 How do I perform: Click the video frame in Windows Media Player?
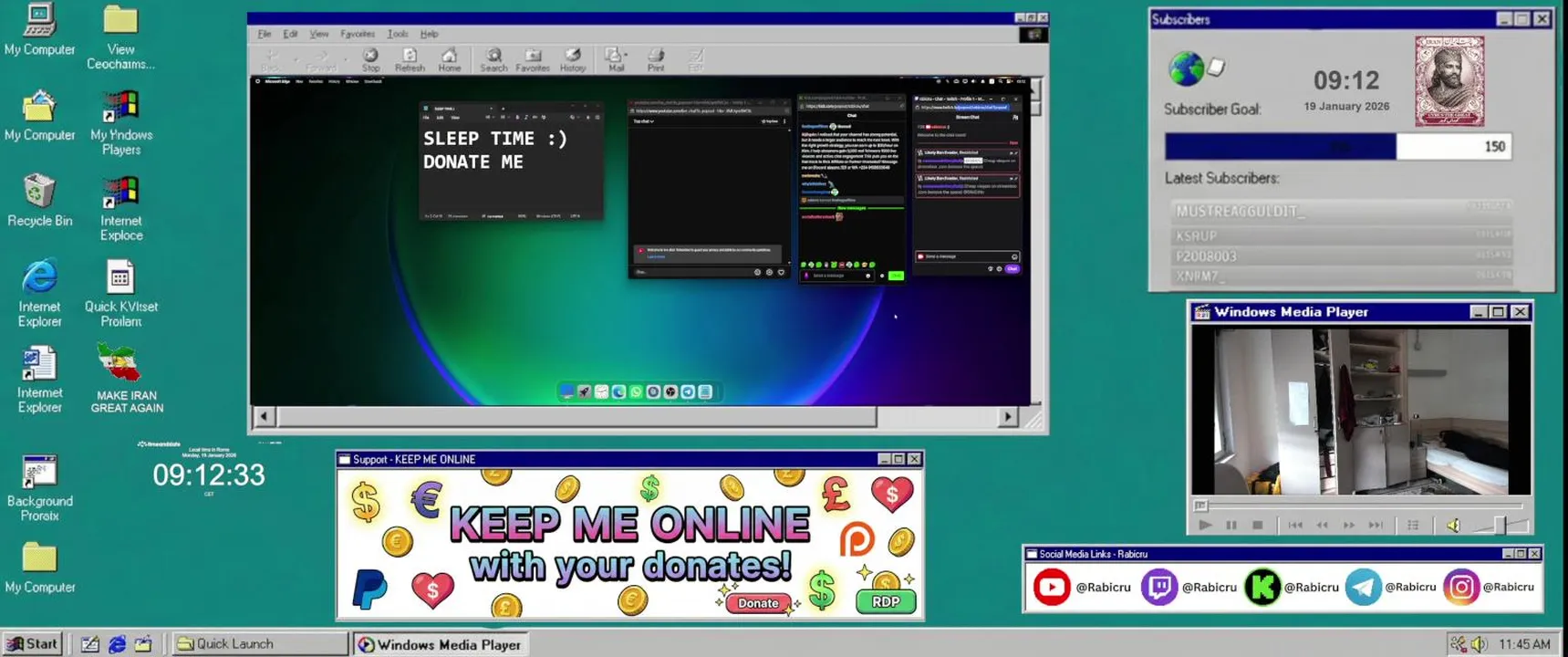pos(1361,412)
